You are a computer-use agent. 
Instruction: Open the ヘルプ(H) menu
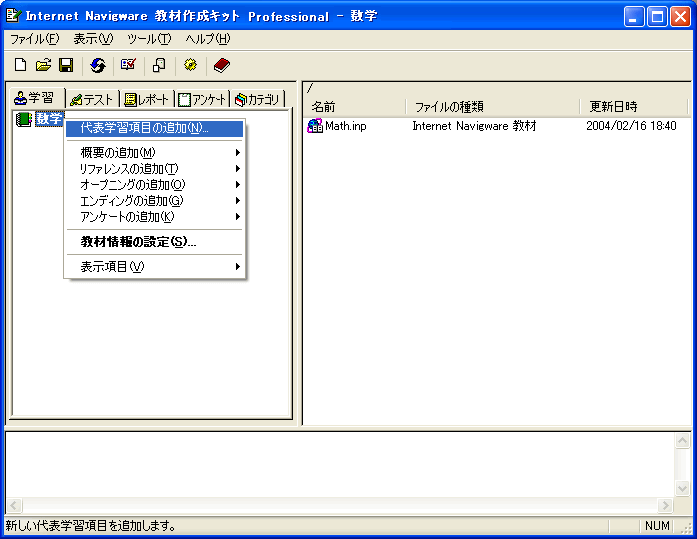pyautogui.click(x=208, y=39)
